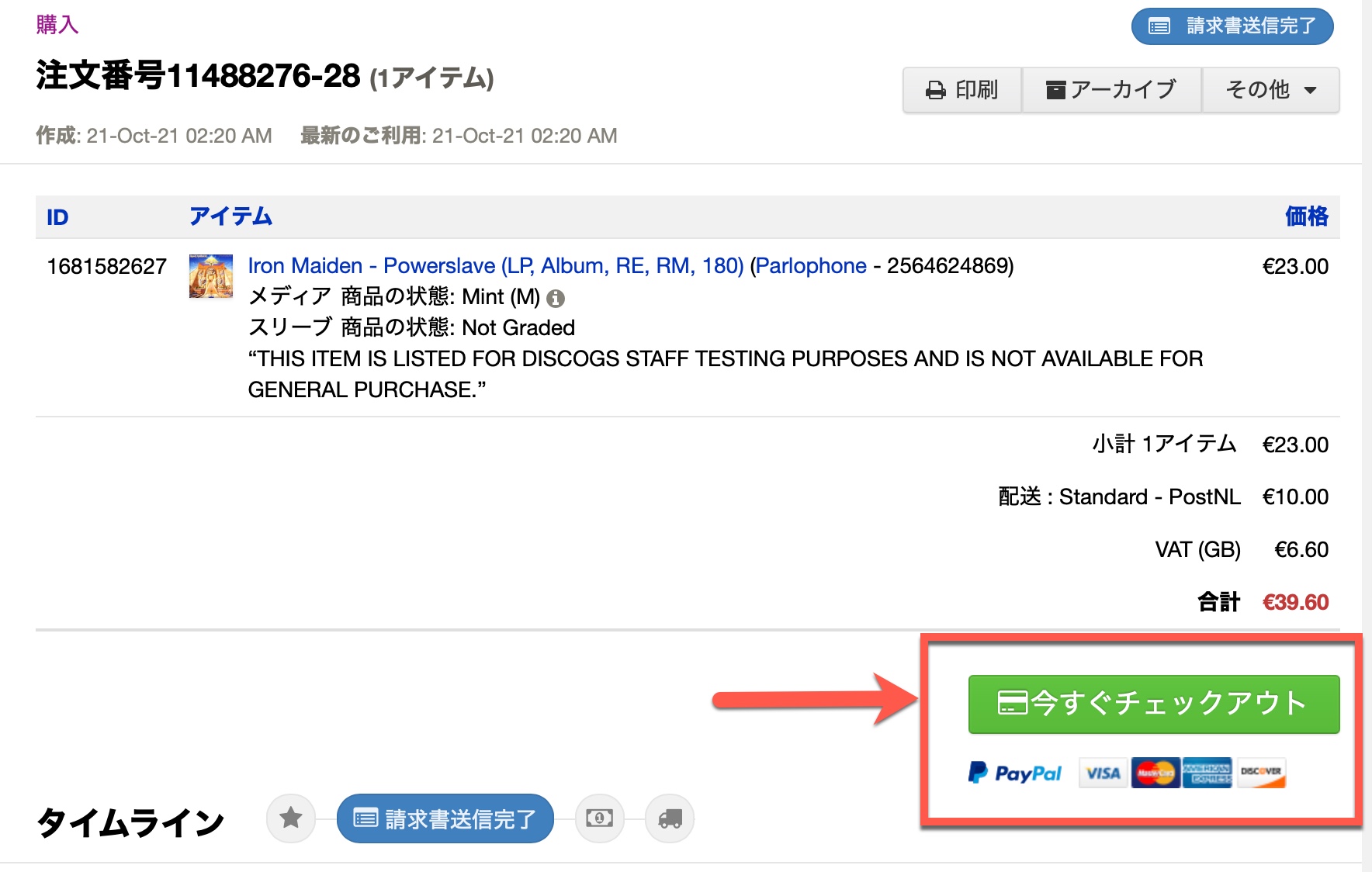This screenshot has height=872, width=1372.
Task: Select the Discover card icon
Action: (x=1261, y=773)
